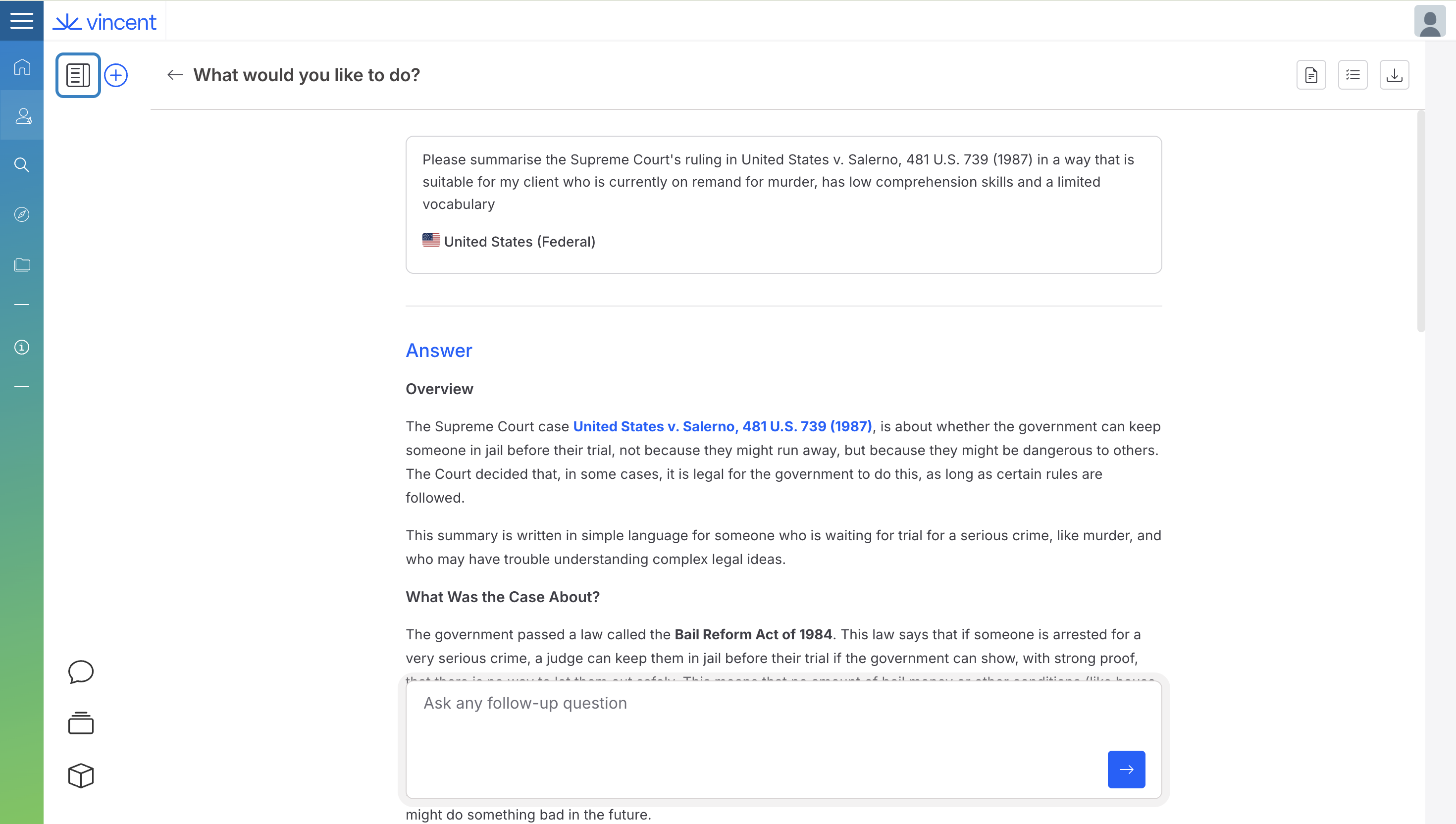Open the compass Explore icon

(x=21, y=214)
